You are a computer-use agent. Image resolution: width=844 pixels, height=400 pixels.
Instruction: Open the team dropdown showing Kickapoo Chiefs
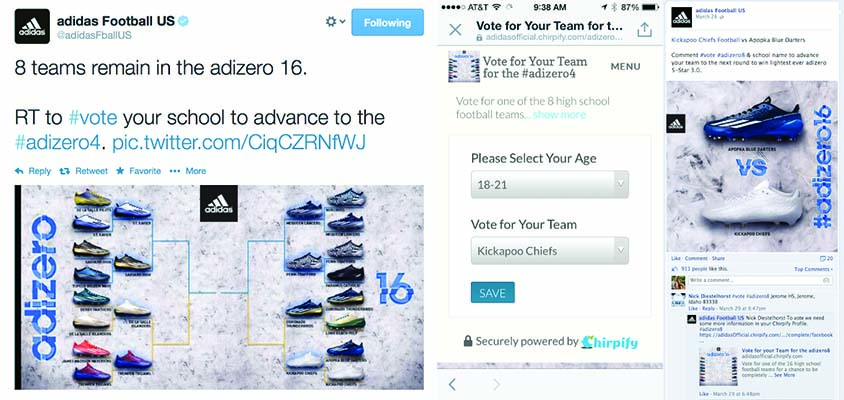pos(550,251)
